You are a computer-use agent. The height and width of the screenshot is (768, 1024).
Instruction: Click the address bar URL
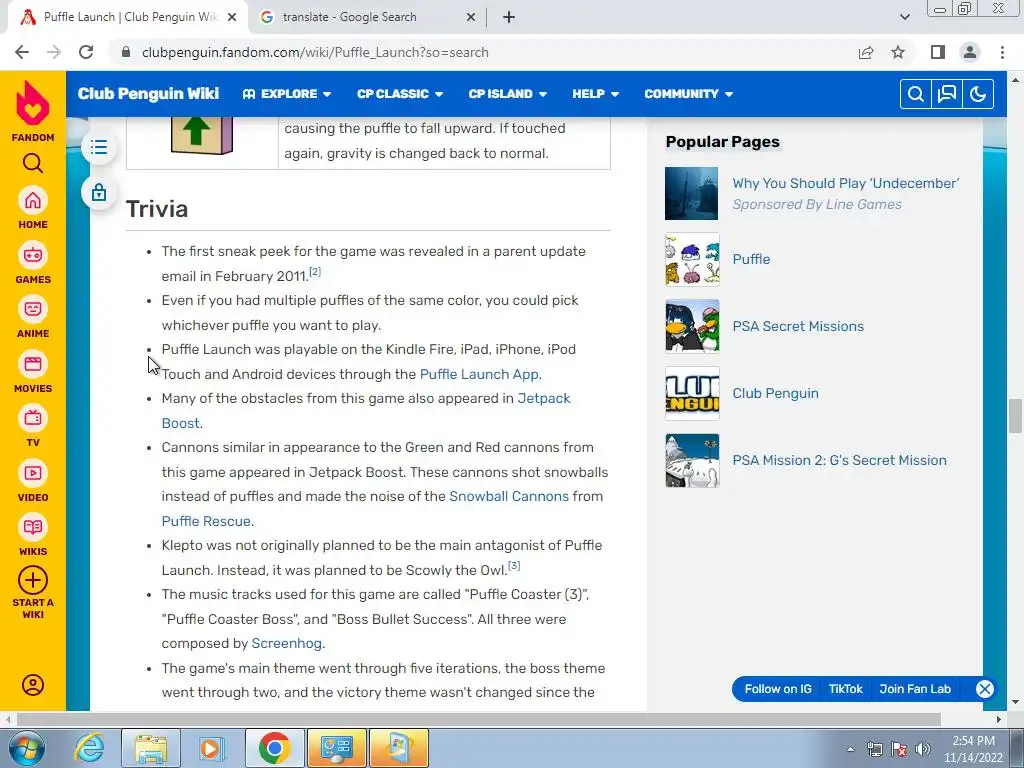point(315,52)
